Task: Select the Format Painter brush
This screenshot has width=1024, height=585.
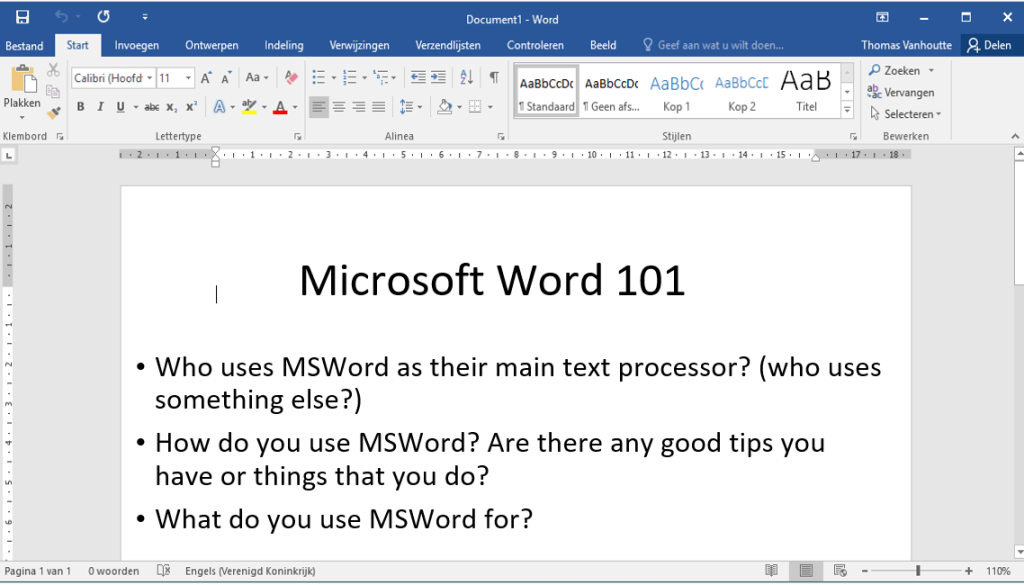Action: pos(53,113)
